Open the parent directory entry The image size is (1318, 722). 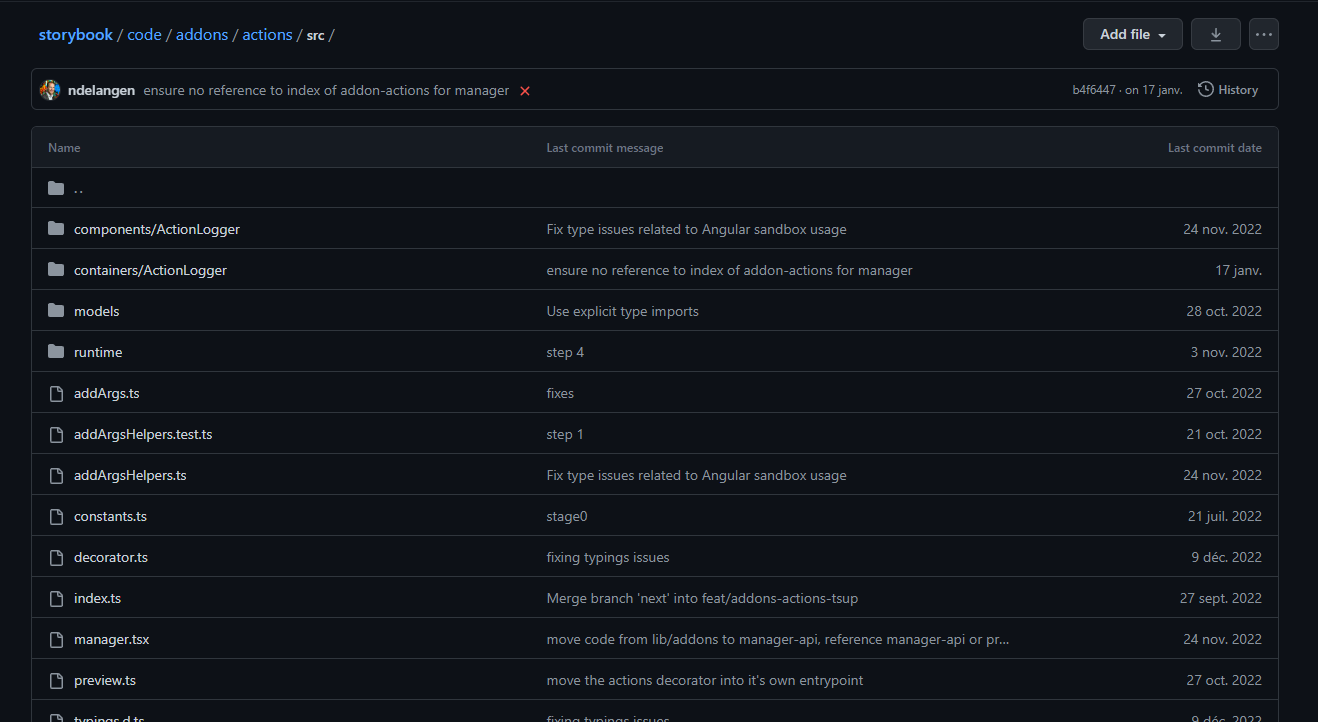point(78,188)
